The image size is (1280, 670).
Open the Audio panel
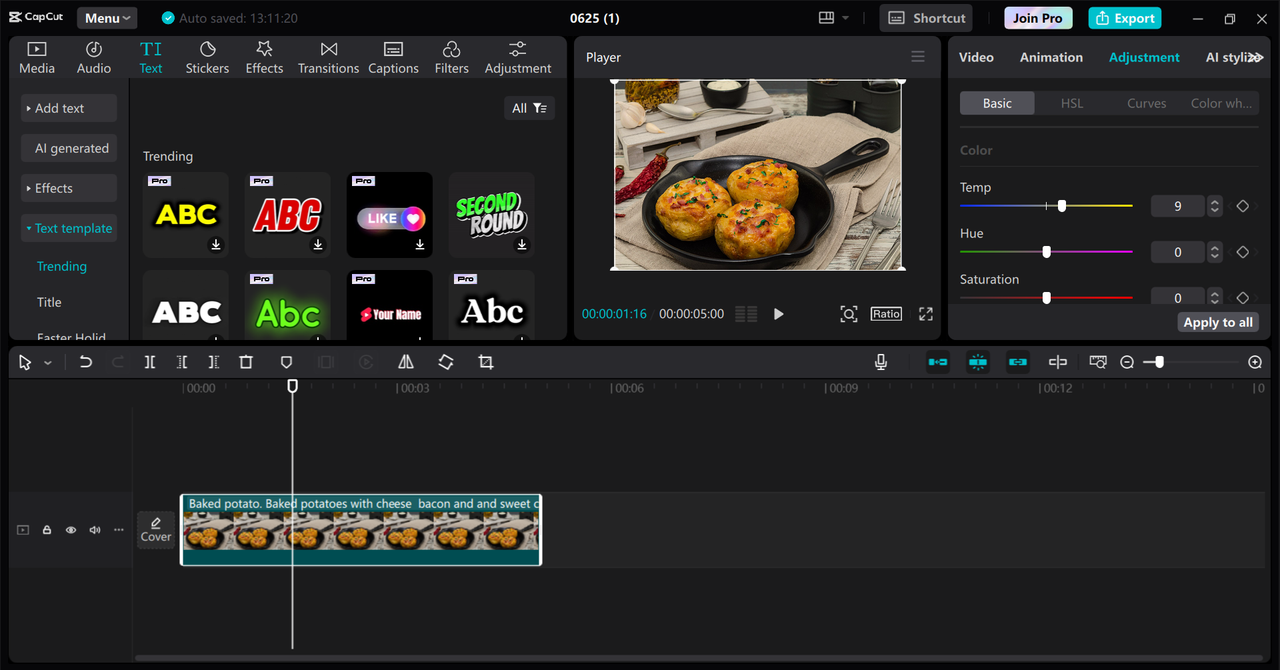pyautogui.click(x=94, y=58)
